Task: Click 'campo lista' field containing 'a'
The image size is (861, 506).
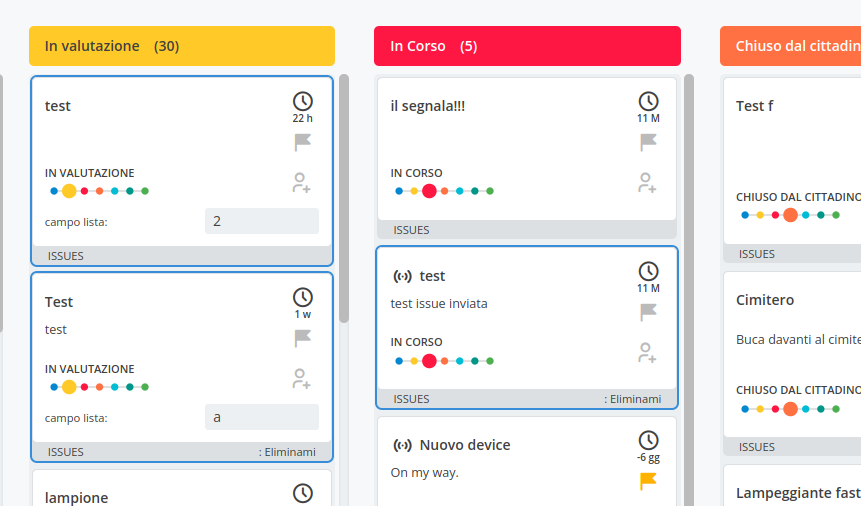Action: click(x=261, y=417)
